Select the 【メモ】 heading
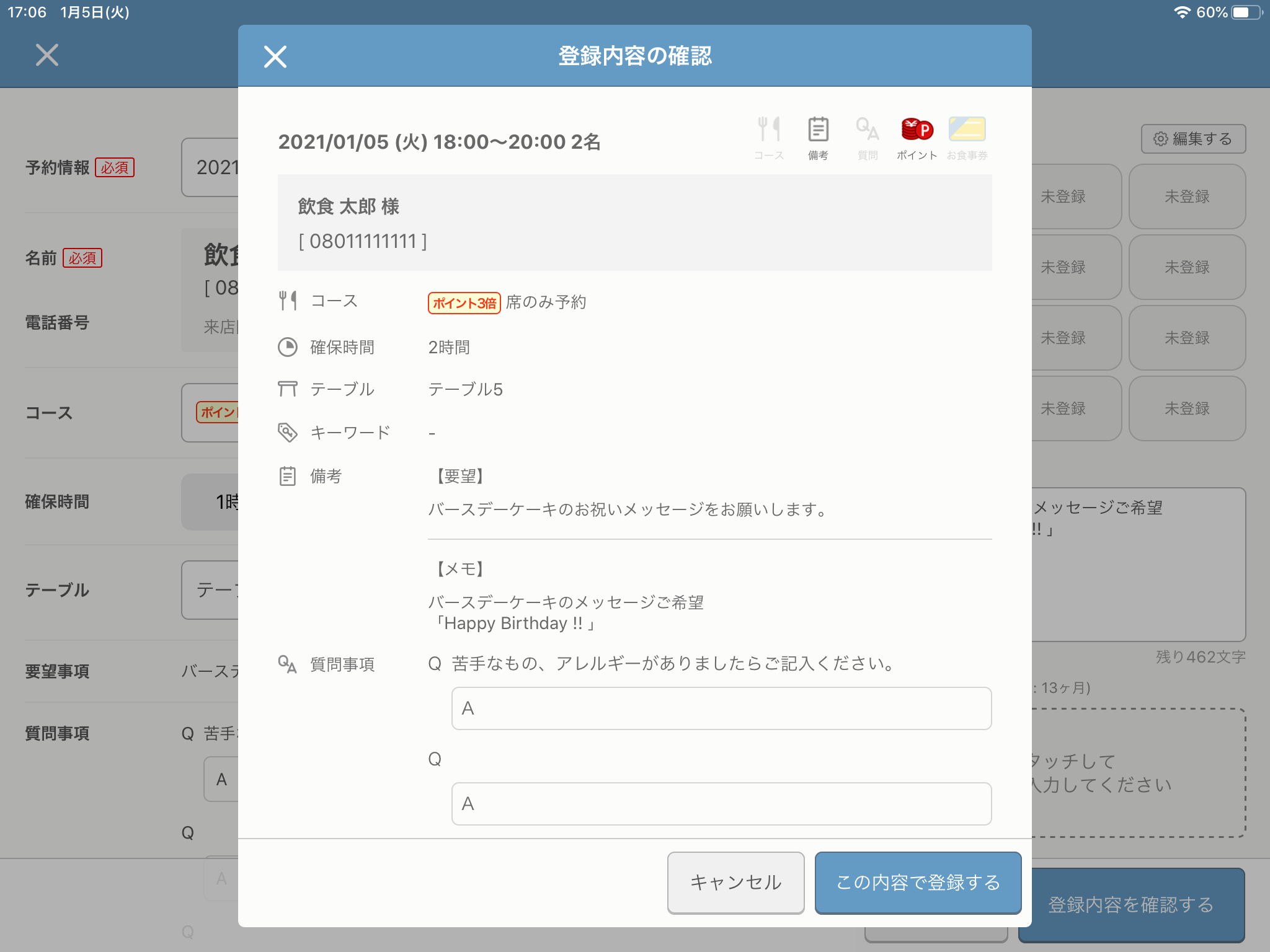 (x=460, y=568)
